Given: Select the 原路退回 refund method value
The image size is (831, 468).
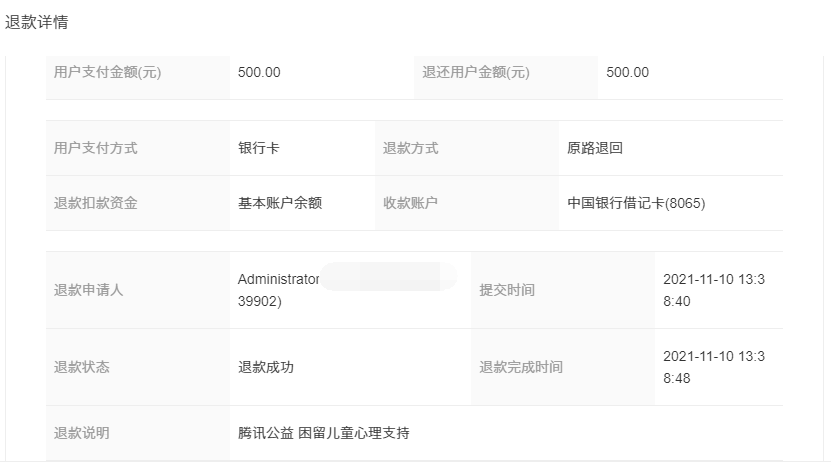Looking at the screenshot, I should click(x=595, y=148).
